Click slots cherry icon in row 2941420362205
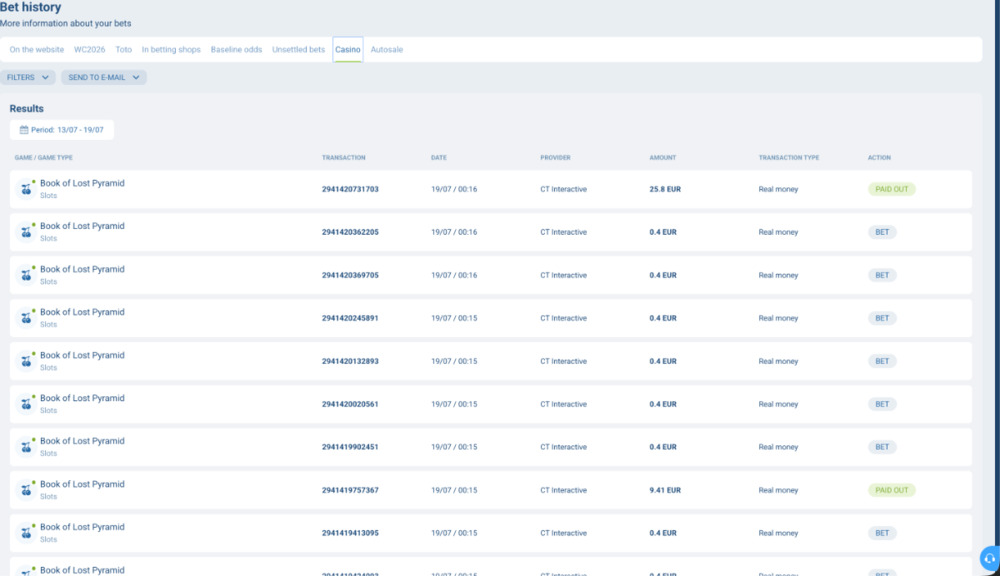The width and height of the screenshot is (1000, 576). 26,232
